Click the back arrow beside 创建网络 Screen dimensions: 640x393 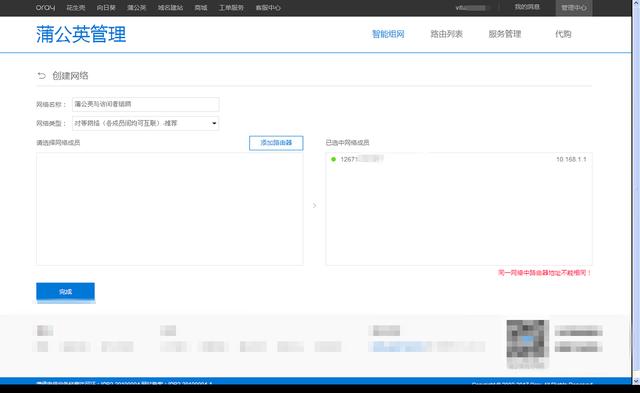[x=42, y=75]
